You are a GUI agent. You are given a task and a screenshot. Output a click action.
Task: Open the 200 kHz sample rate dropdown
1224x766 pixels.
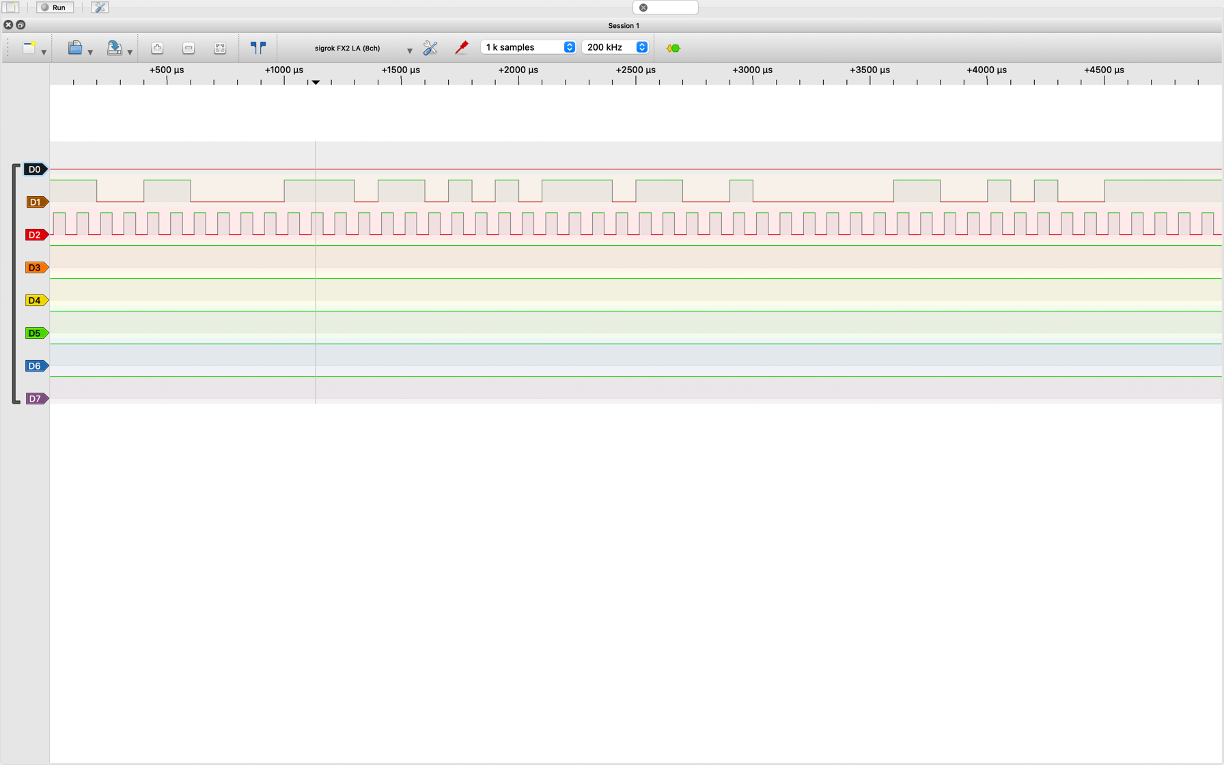point(615,47)
